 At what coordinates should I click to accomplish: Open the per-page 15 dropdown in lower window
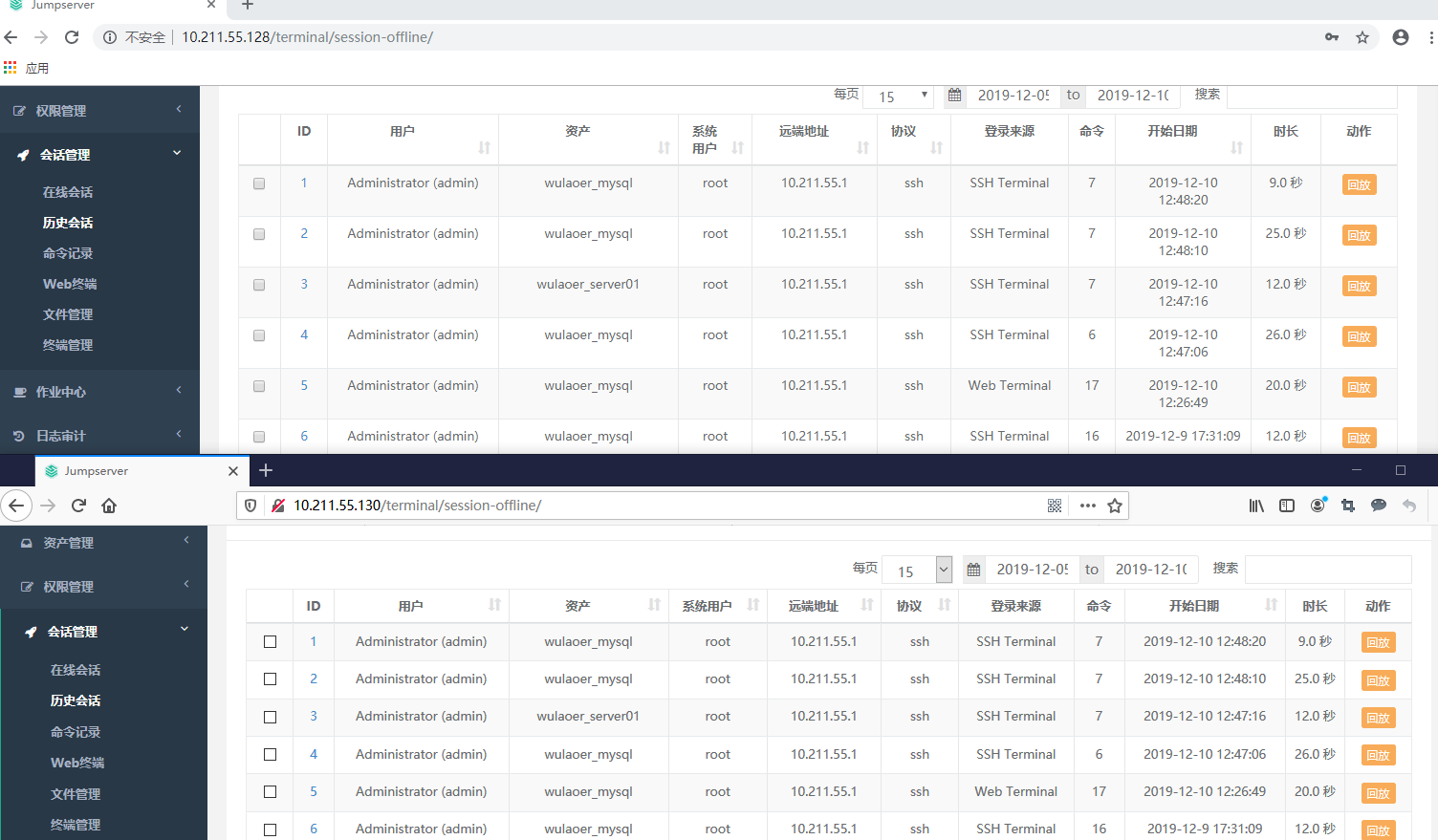pyautogui.click(x=916, y=570)
